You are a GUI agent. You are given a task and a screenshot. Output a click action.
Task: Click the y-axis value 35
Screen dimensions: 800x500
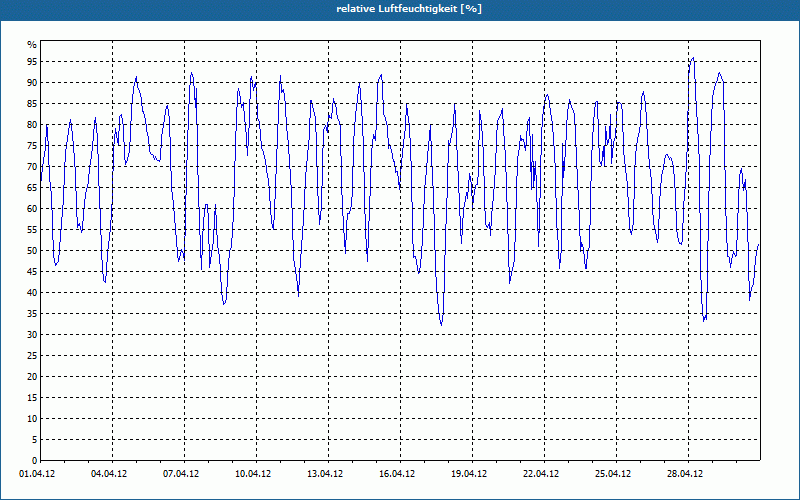coord(32,314)
